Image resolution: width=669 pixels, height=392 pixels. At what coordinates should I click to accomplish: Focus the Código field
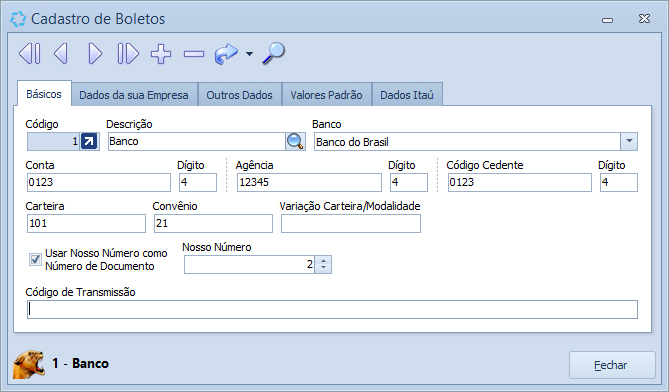(54, 141)
